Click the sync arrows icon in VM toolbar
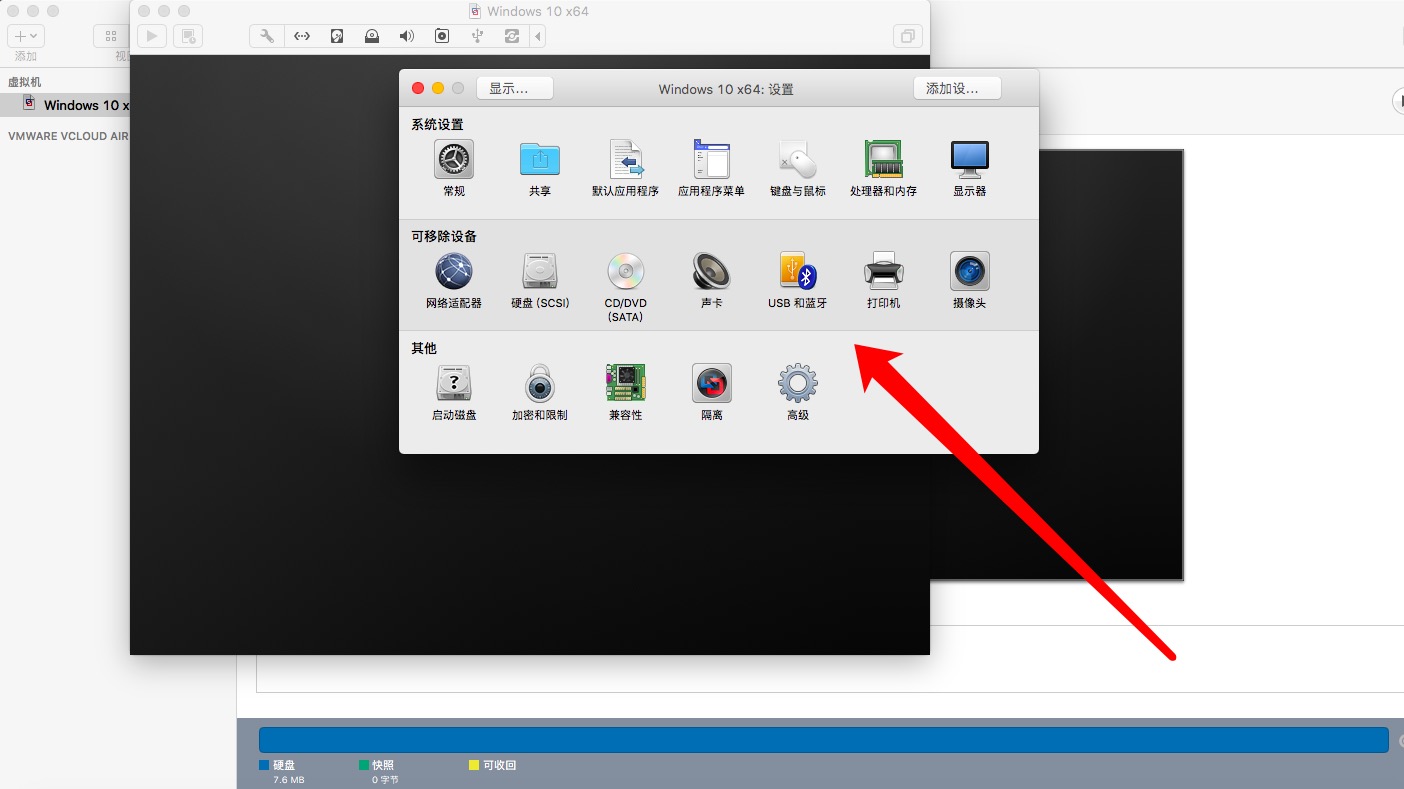1404x789 pixels. point(512,36)
